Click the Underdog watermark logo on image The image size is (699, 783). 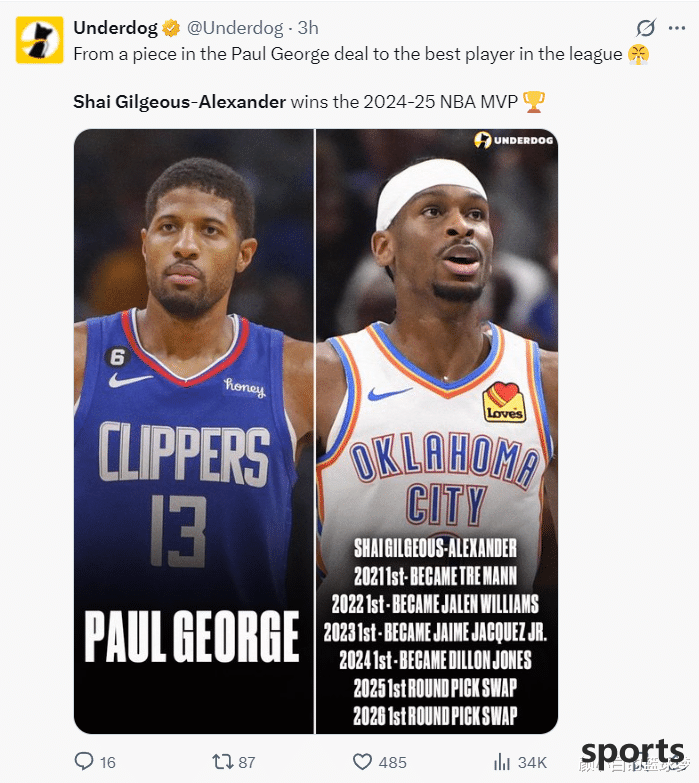click(514, 140)
